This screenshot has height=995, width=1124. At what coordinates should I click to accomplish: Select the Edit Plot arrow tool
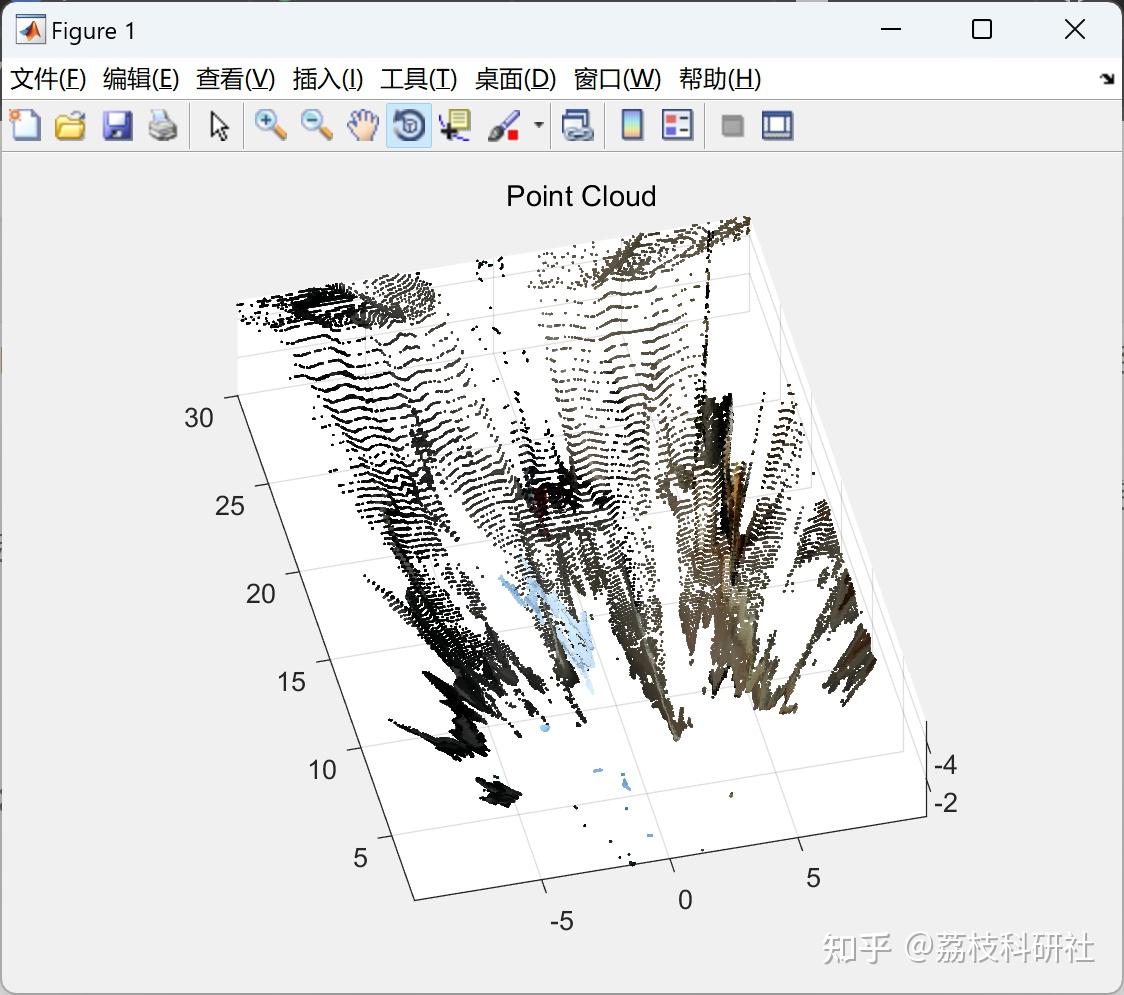219,125
